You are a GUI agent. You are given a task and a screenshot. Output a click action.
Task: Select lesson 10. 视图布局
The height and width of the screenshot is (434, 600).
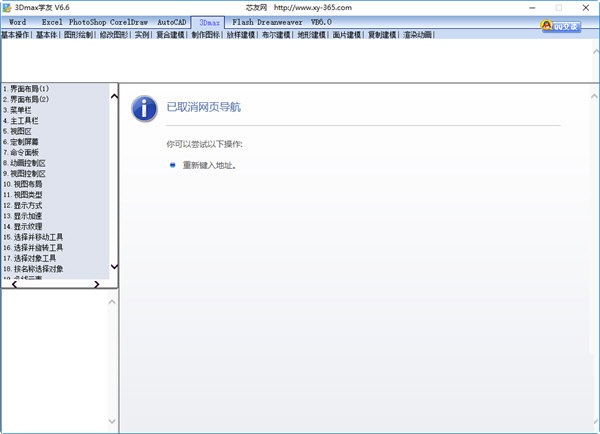click(x=23, y=184)
